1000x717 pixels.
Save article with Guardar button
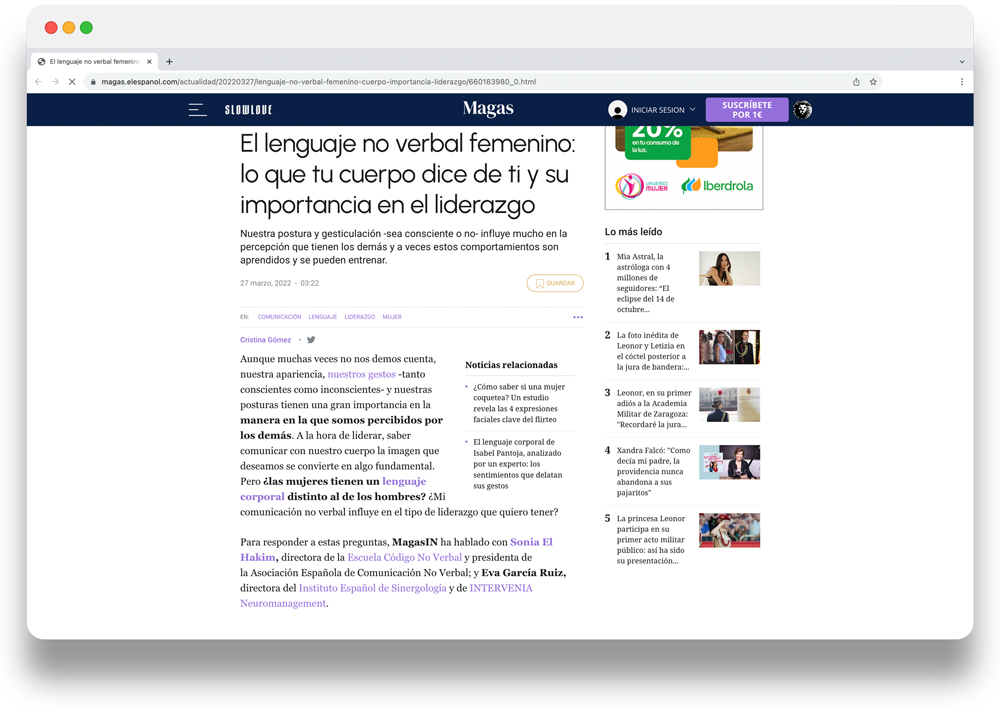tap(555, 283)
